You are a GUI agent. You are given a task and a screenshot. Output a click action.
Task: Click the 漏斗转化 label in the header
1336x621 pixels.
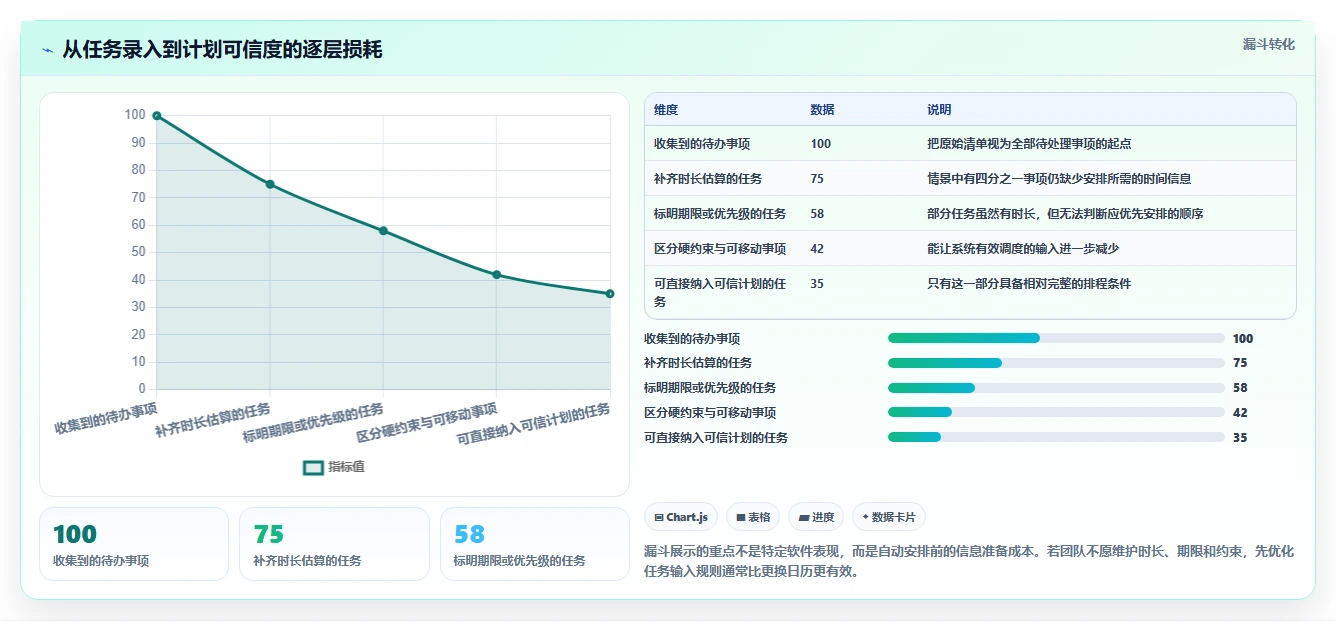[1269, 44]
